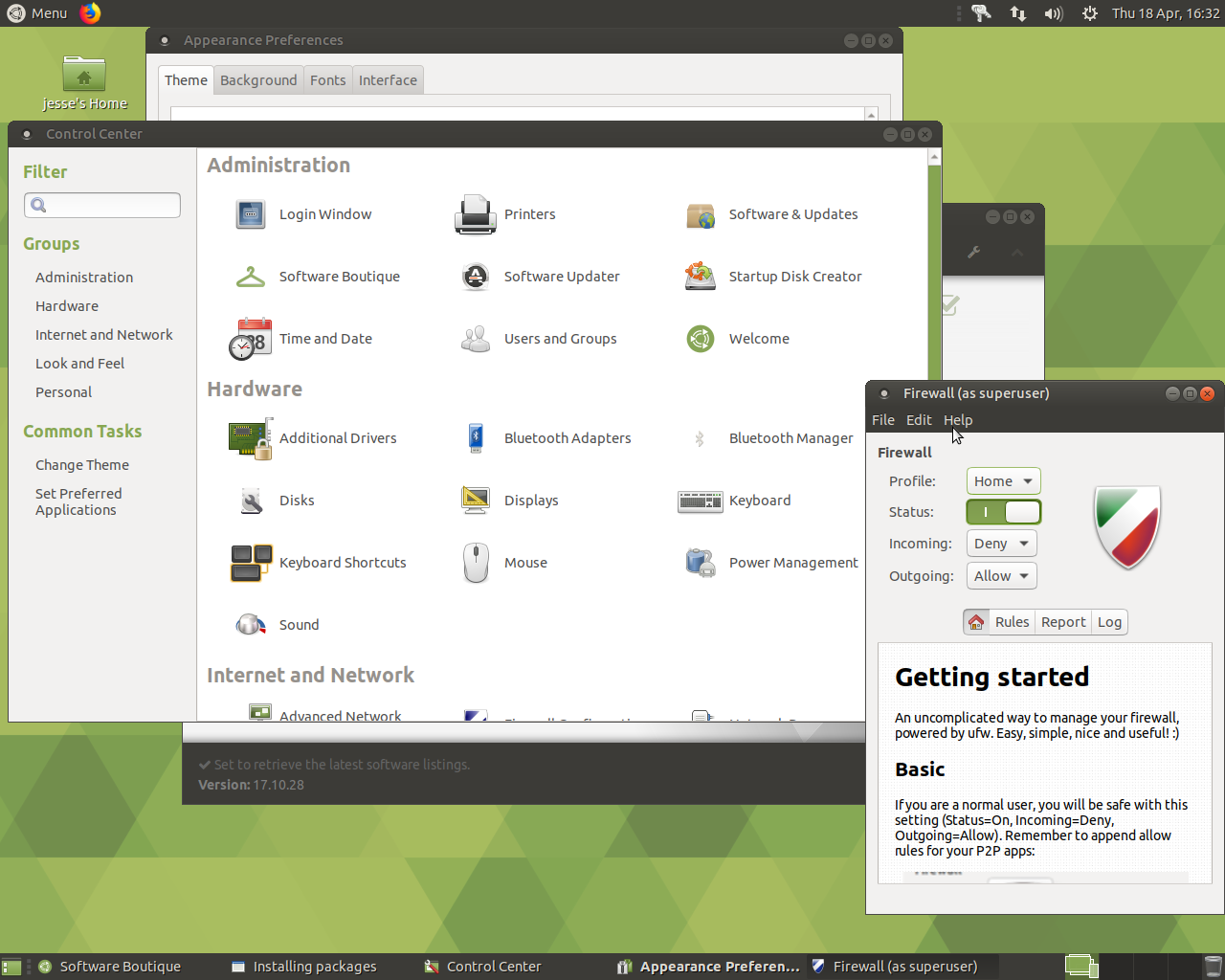The image size is (1225, 980).
Task: Open Additional Drivers icon
Action: (251, 438)
